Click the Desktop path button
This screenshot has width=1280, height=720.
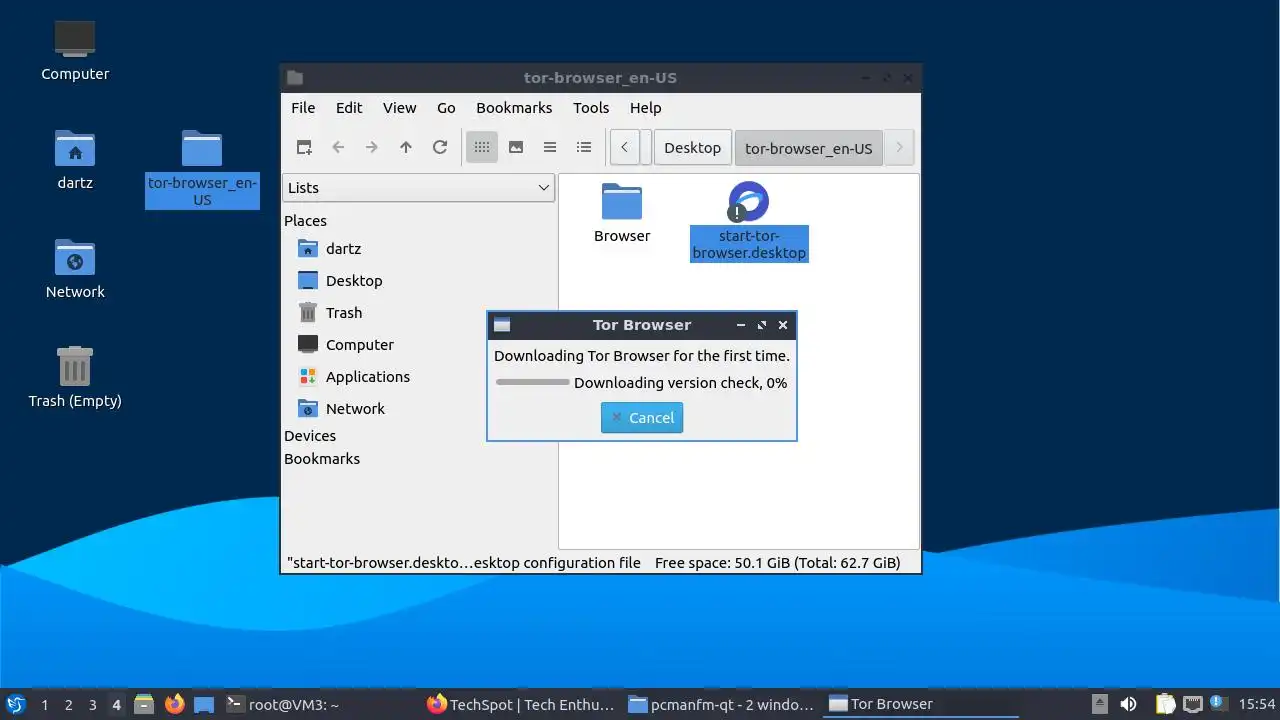click(x=692, y=148)
